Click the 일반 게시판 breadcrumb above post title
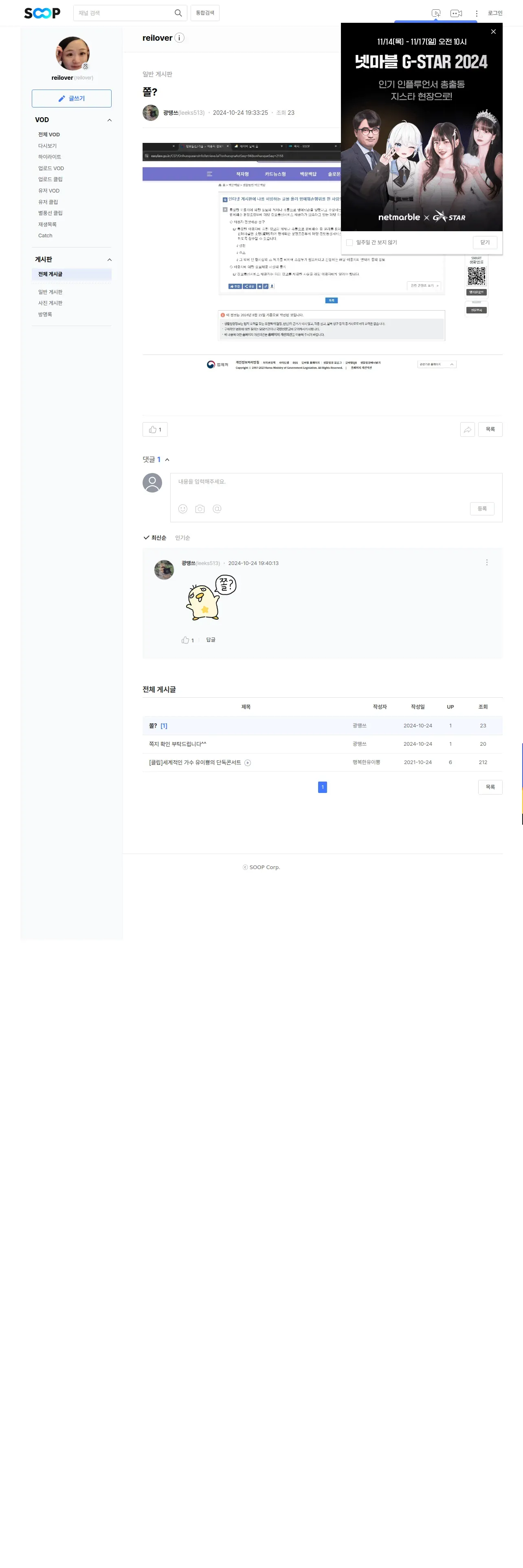Screen dimensions: 523x1568 157,74
